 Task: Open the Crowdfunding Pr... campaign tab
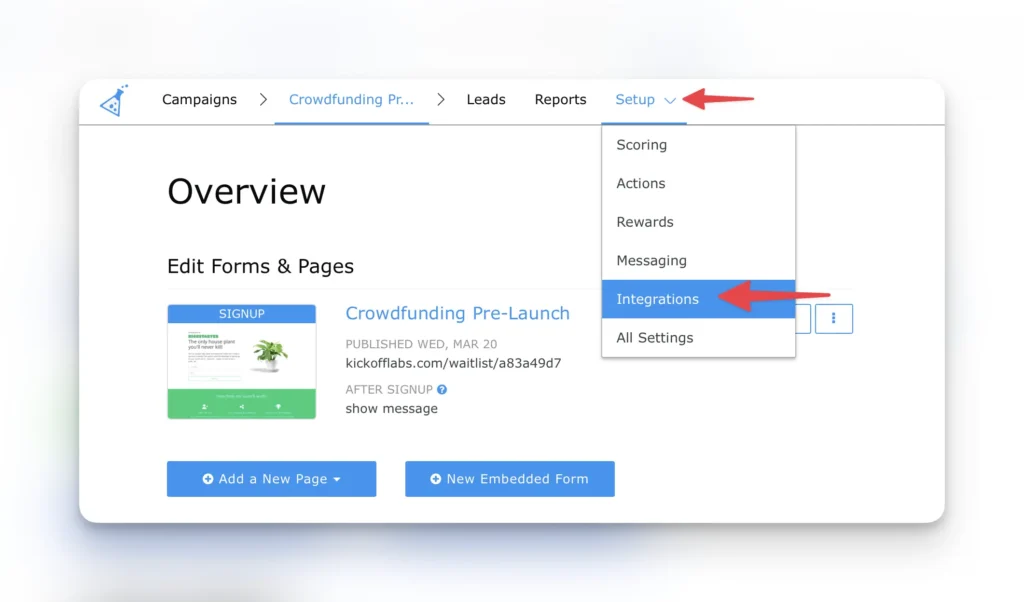[351, 99]
